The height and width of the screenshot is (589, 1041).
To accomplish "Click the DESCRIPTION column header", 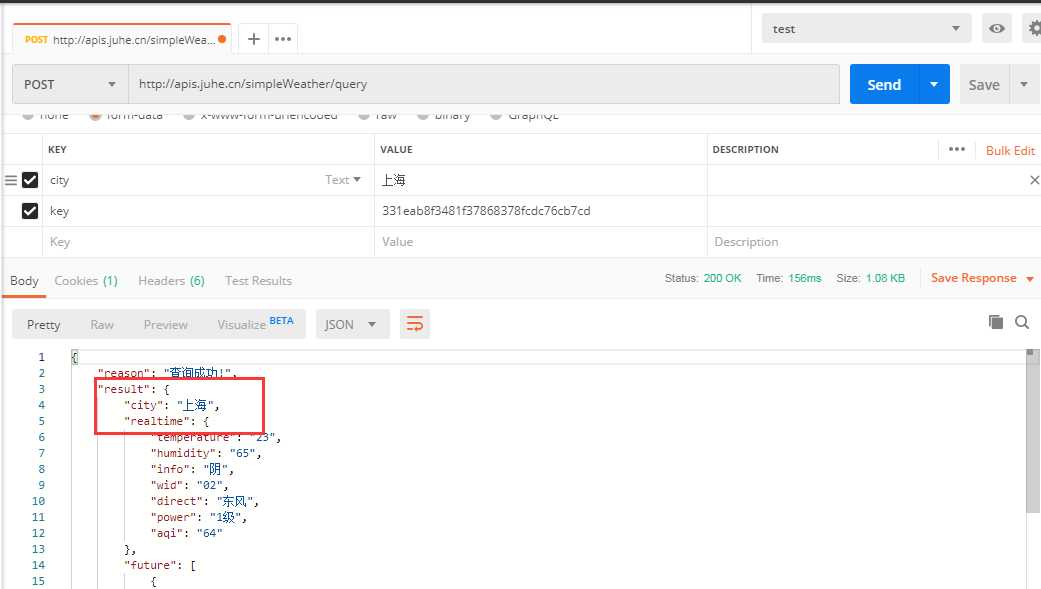I will click(x=746, y=149).
